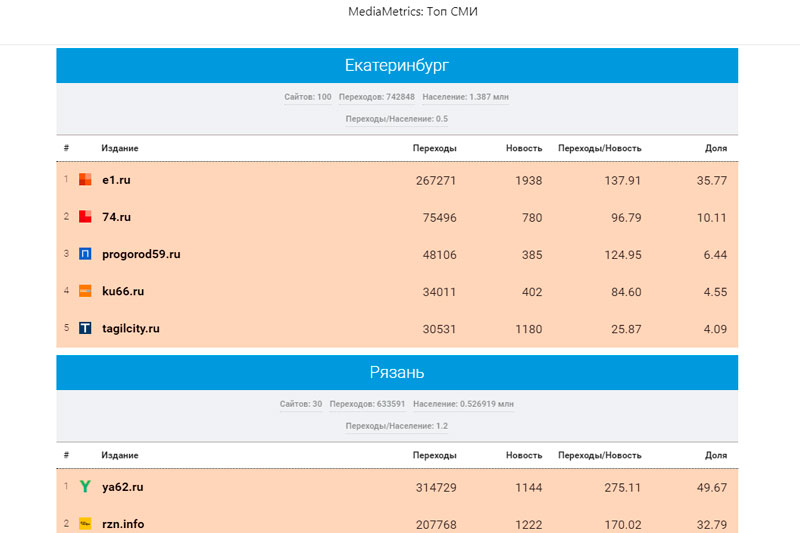Image resolution: width=800 pixels, height=533 pixels.
Task: Open the ya62.ru link
Action: pyautogui.click(x=123, y=487)
